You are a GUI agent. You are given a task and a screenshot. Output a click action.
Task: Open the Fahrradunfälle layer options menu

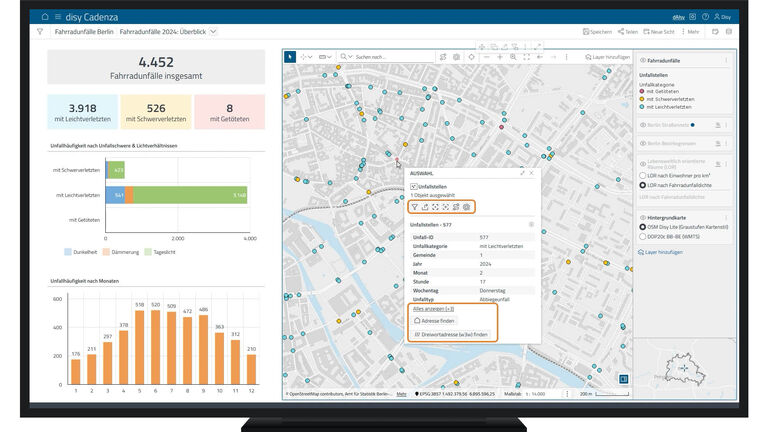pos(726,60)
